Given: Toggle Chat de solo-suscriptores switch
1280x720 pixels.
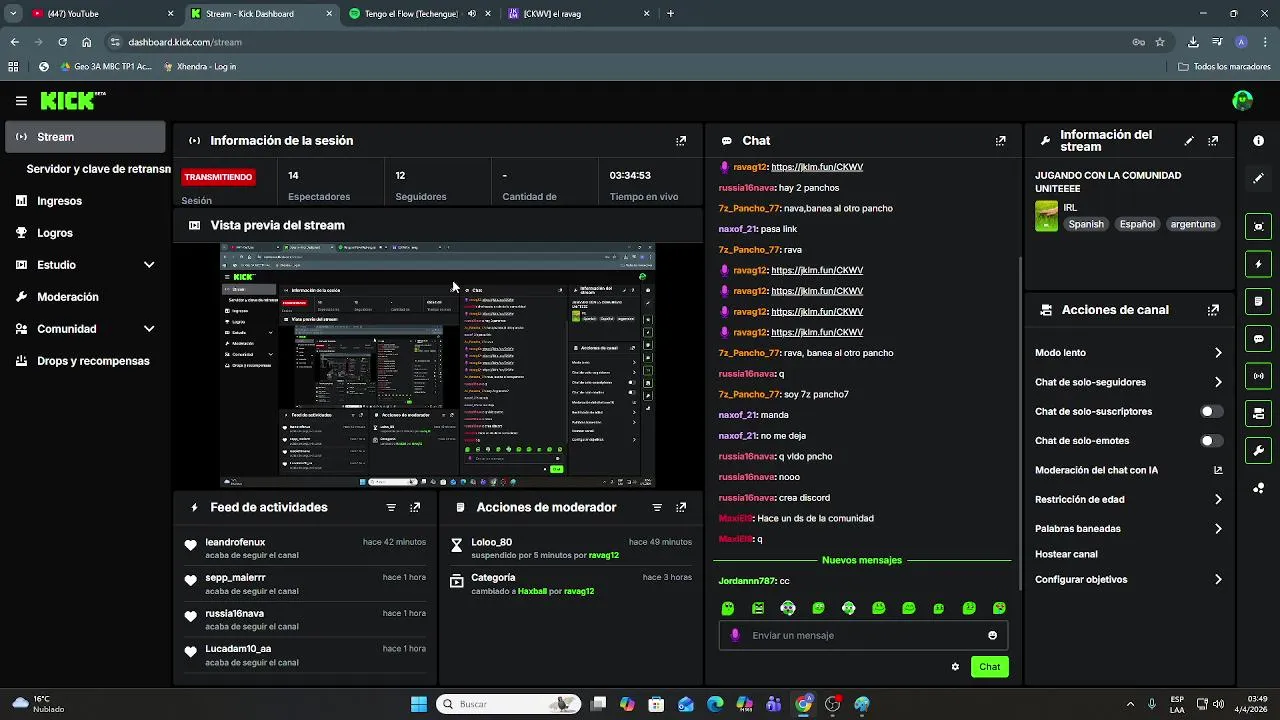Looking at the screenshot, I should tap(1211, 412).
